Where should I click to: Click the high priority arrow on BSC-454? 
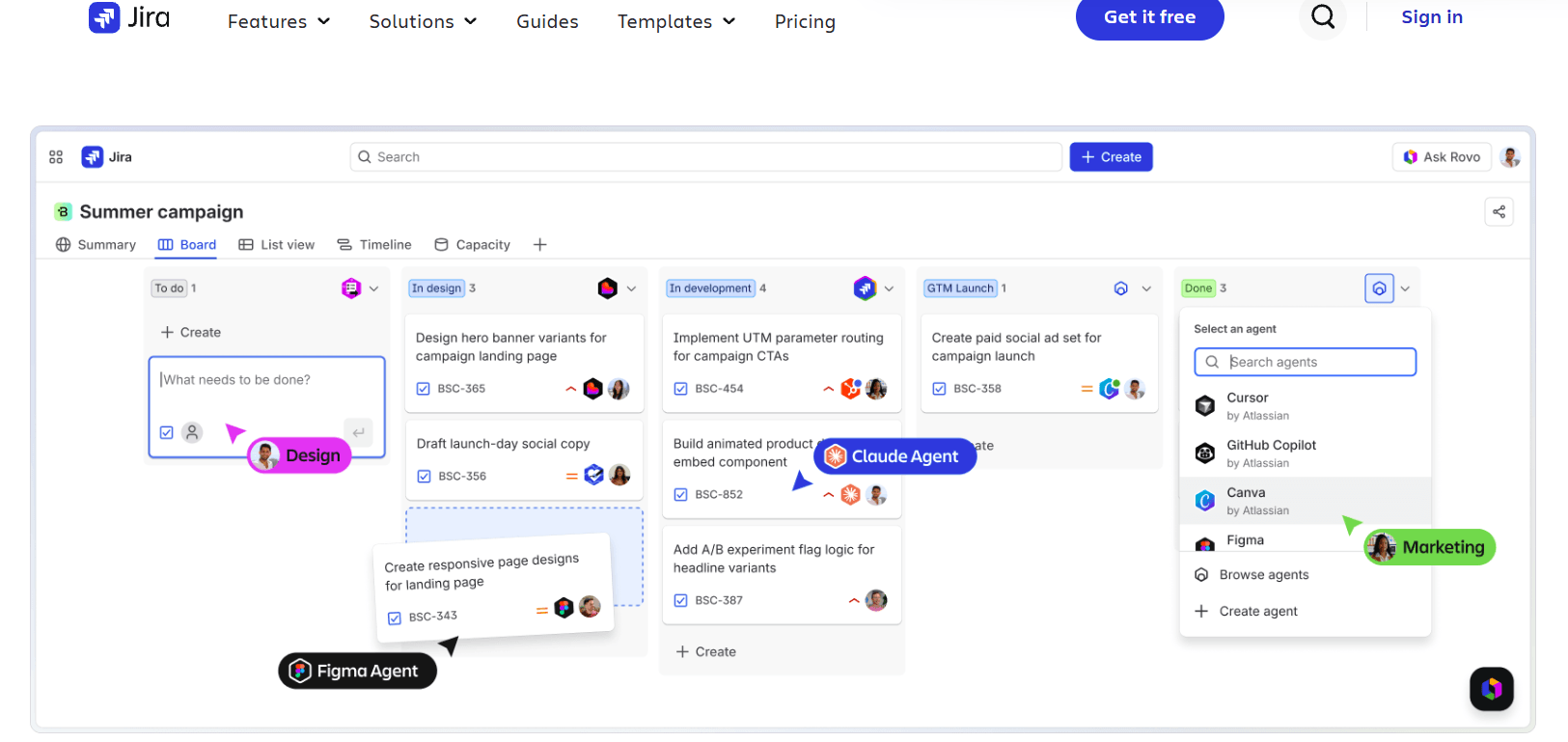click(x=828, y=389)
